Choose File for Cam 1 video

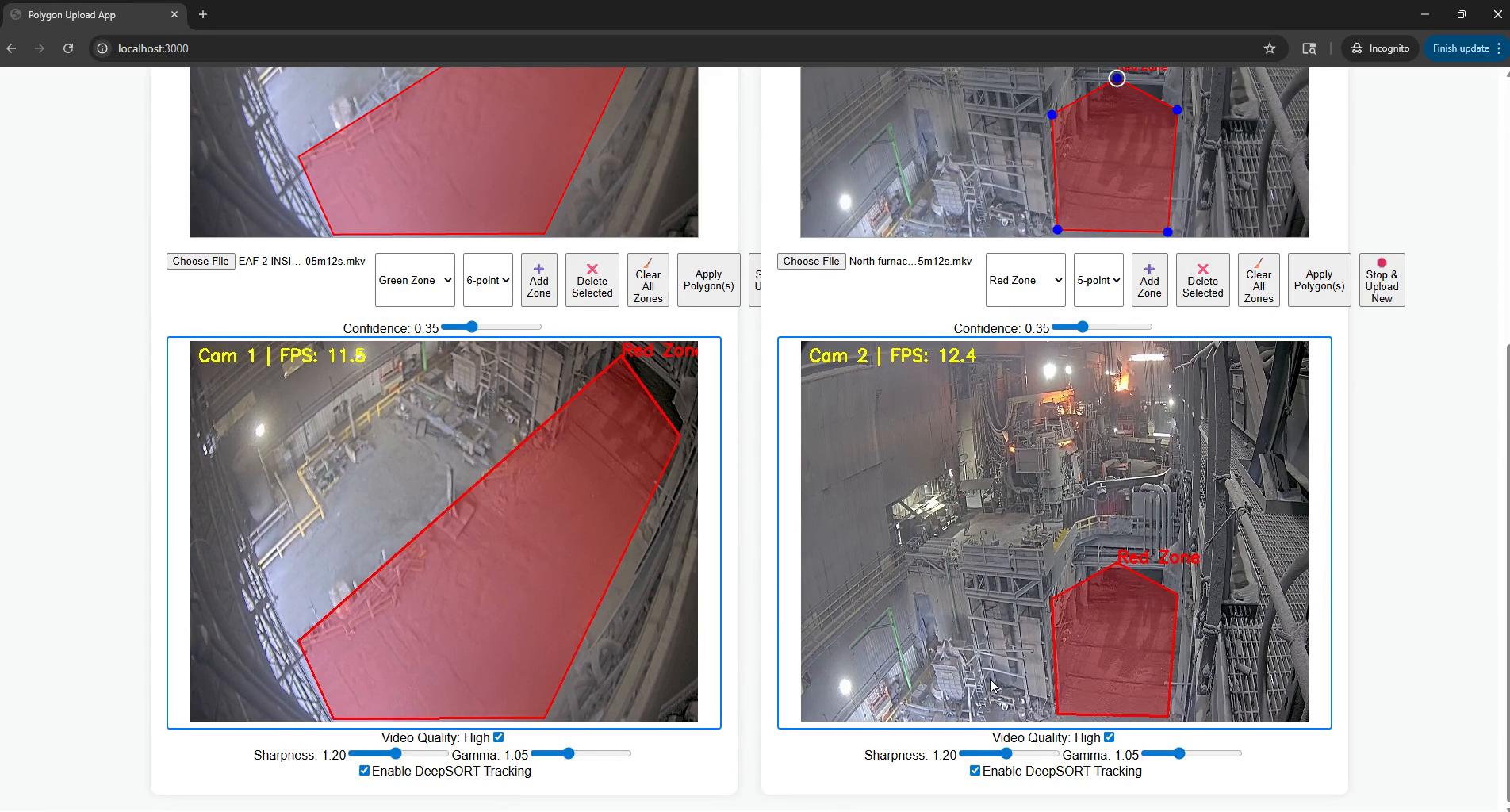tap(201, 261)
